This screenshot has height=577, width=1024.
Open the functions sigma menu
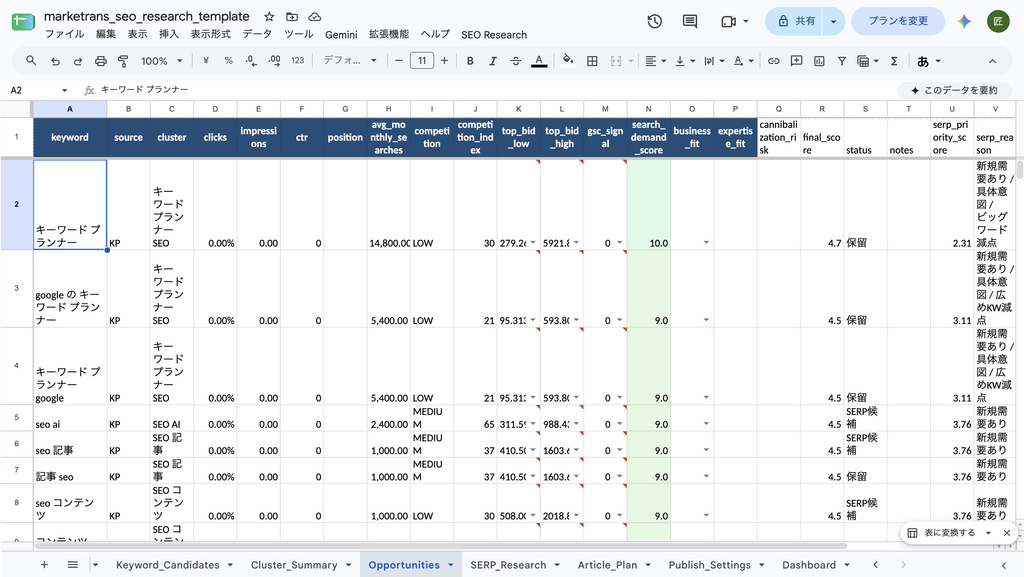tap(894, 61)
